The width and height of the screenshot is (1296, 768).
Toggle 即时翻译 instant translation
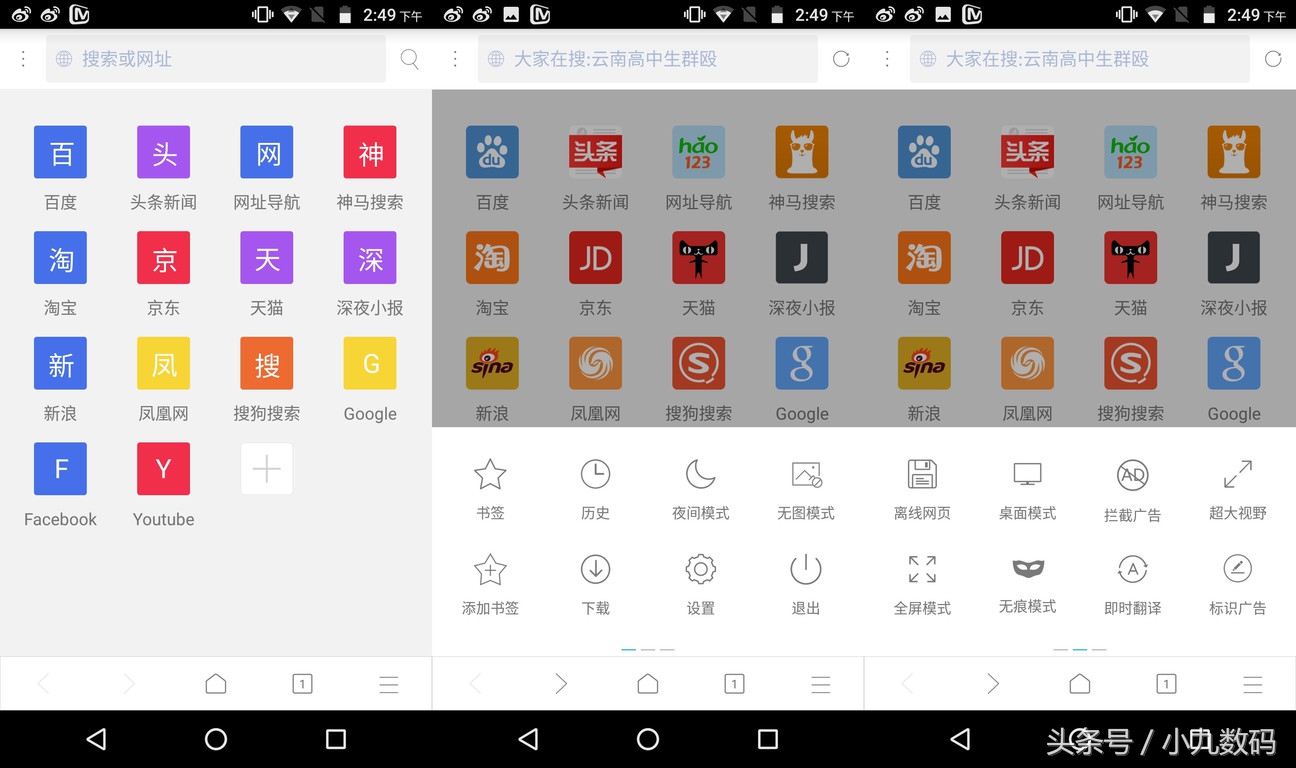point(1132,584)
